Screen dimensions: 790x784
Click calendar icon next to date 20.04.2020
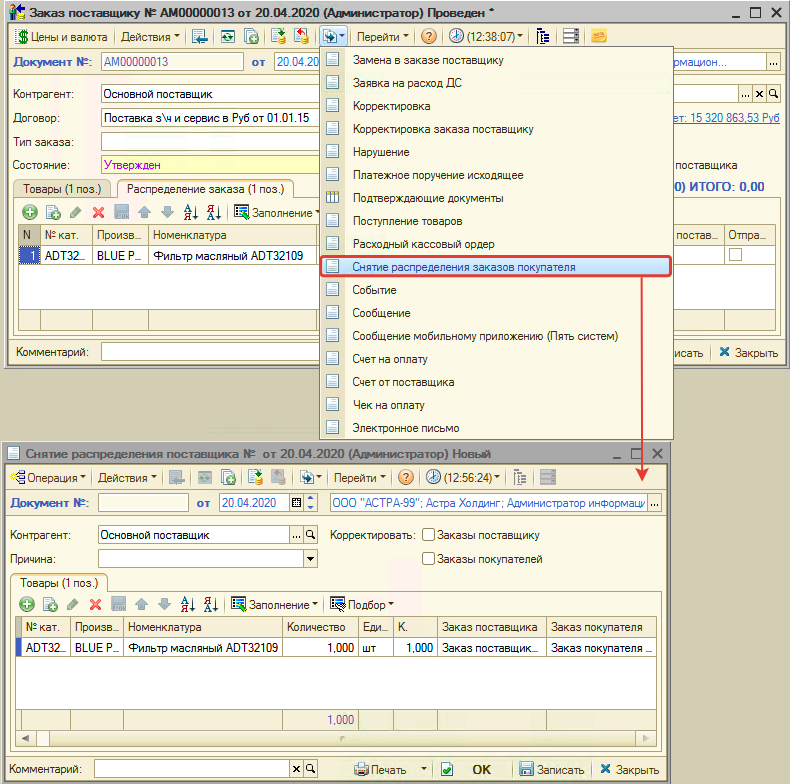click(296, 503)
